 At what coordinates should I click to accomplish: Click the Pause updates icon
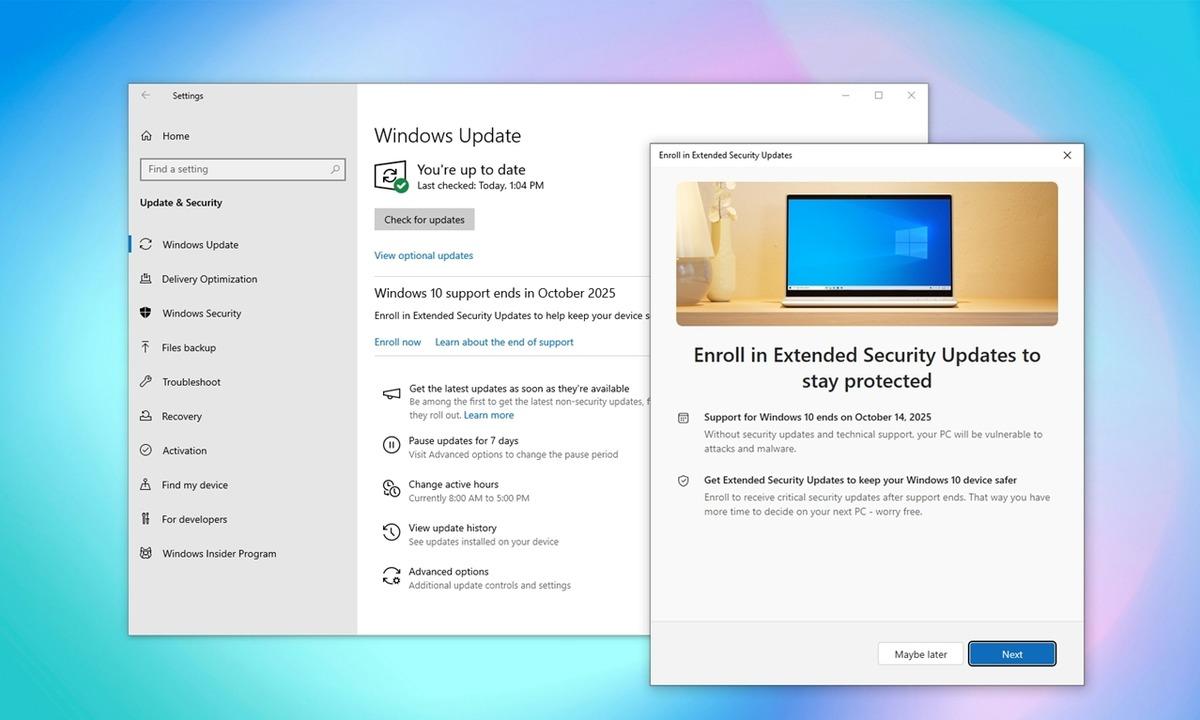point(391,446)
